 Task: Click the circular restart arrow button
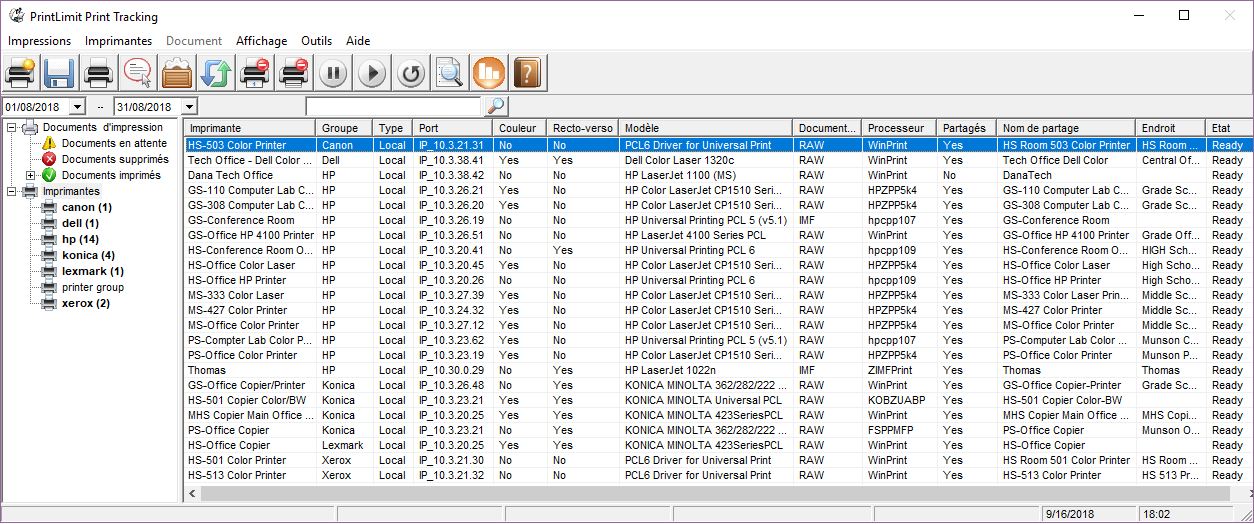411,73
